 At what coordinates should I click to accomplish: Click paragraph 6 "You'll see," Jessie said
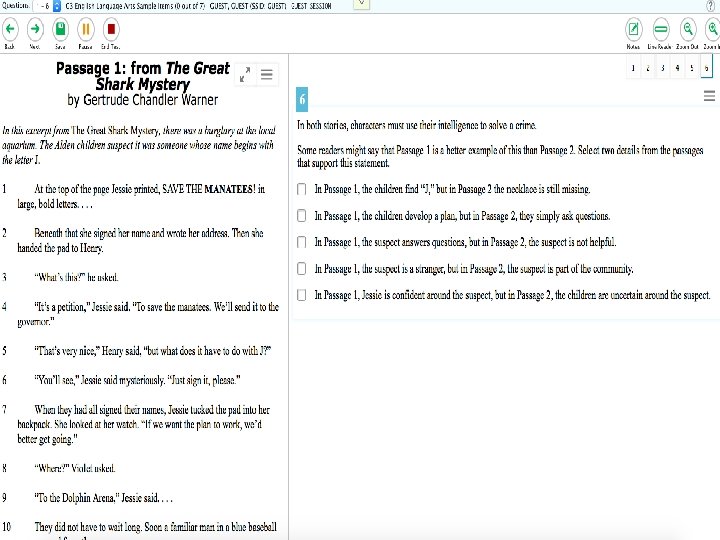click(137, 380)
